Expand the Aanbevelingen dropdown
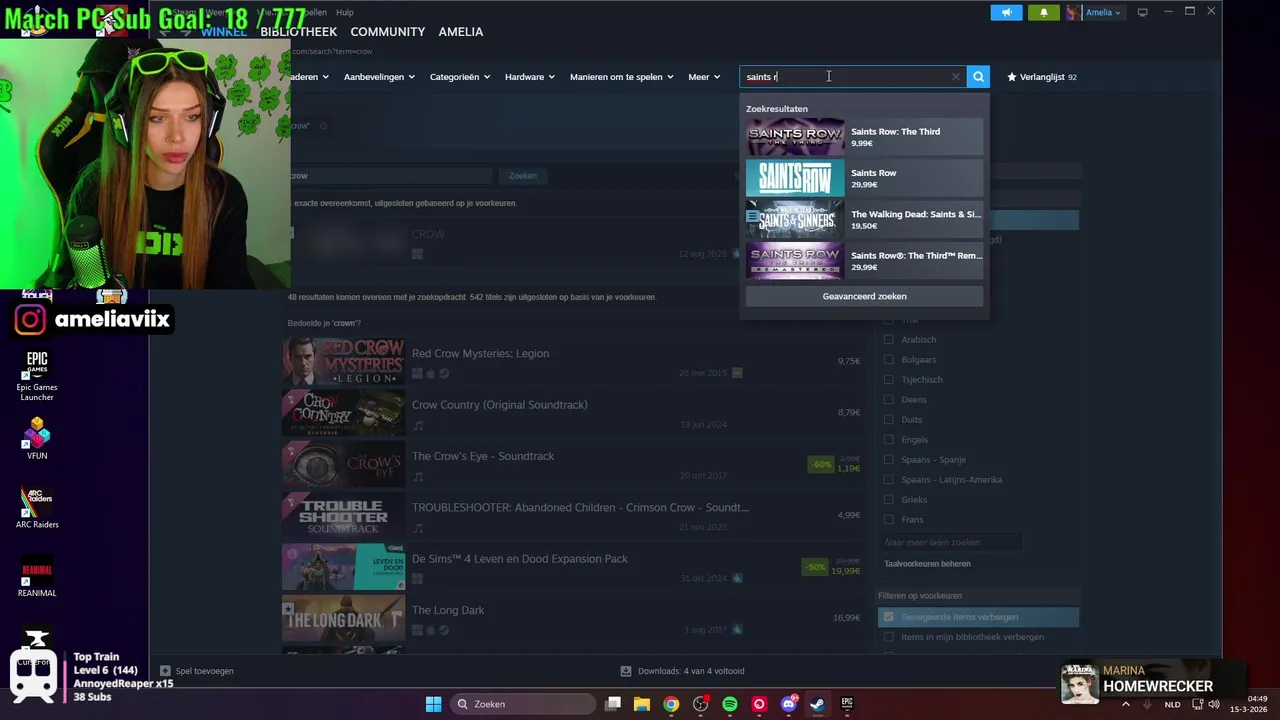The height and width of the screenshot is (720, 1280). [379, 77]
